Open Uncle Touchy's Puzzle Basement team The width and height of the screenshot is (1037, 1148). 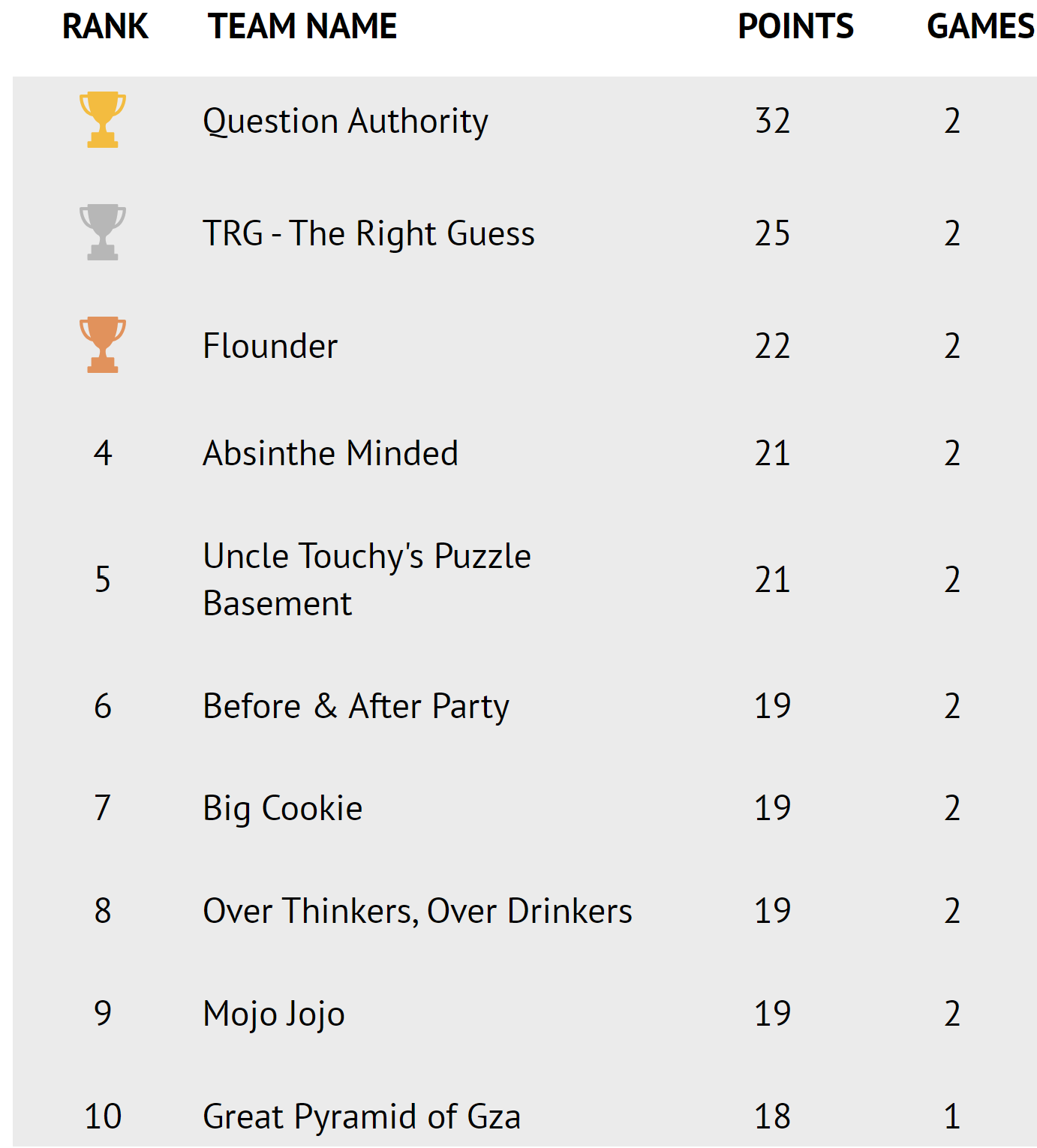366,579
